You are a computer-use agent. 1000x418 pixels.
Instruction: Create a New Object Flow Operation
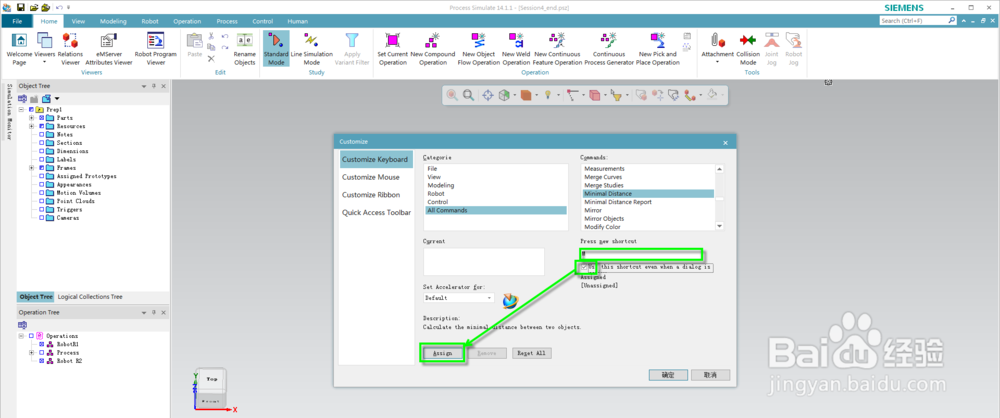pos(481,49)
